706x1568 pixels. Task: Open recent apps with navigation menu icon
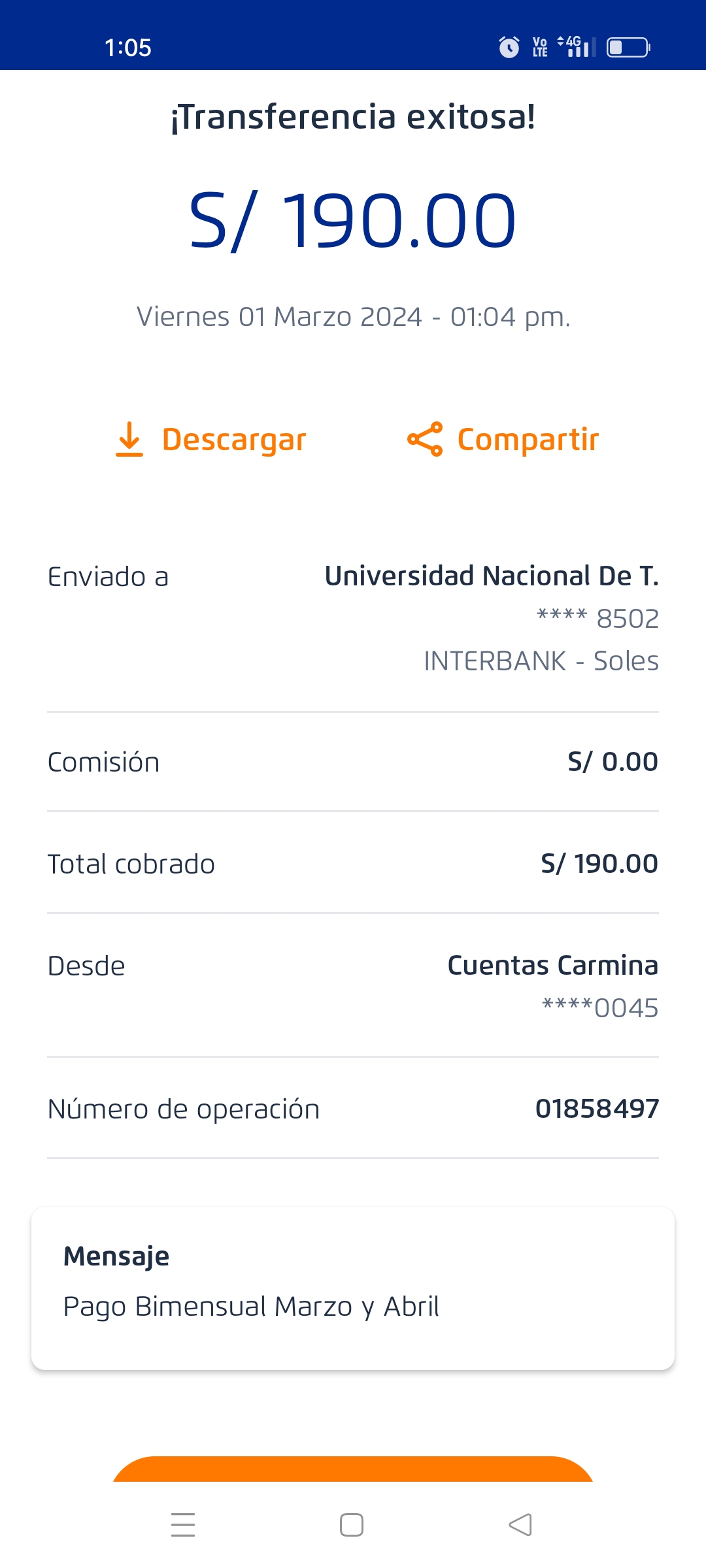pyautogui.click(x=183, y=1525)
